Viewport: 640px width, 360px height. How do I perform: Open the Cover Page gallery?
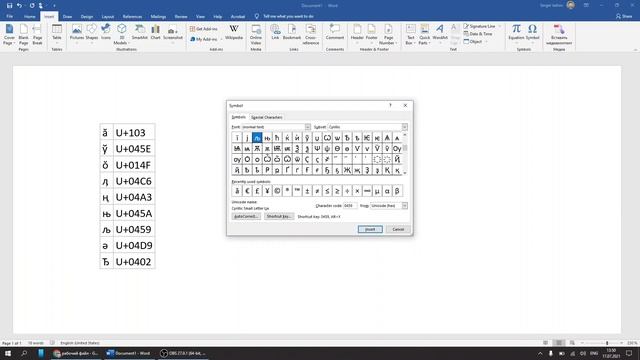[9, 34]
